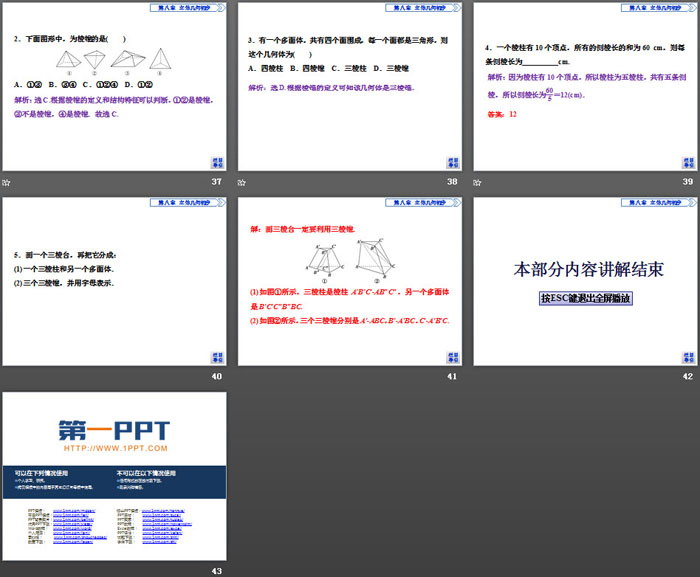Viewport: 700px width, 577px height.
Task: Click the blue corner icon on slide 37
Action: pyautogui.click(x=217, y=162)
